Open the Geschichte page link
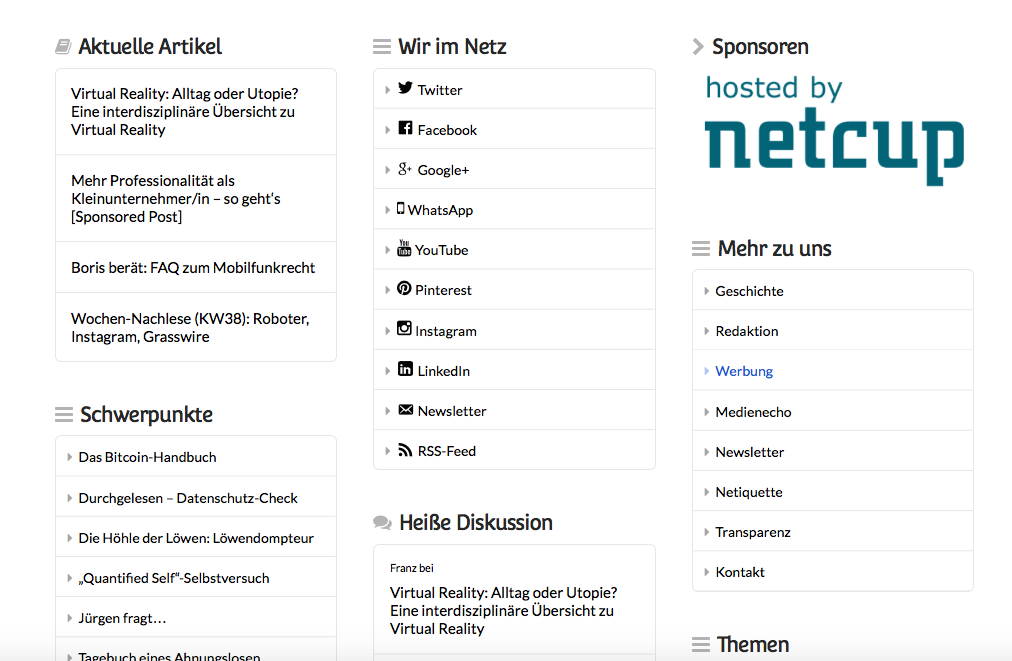This screenshot has width=1012, height=661. pyautogui.click(x=749, y=291)
